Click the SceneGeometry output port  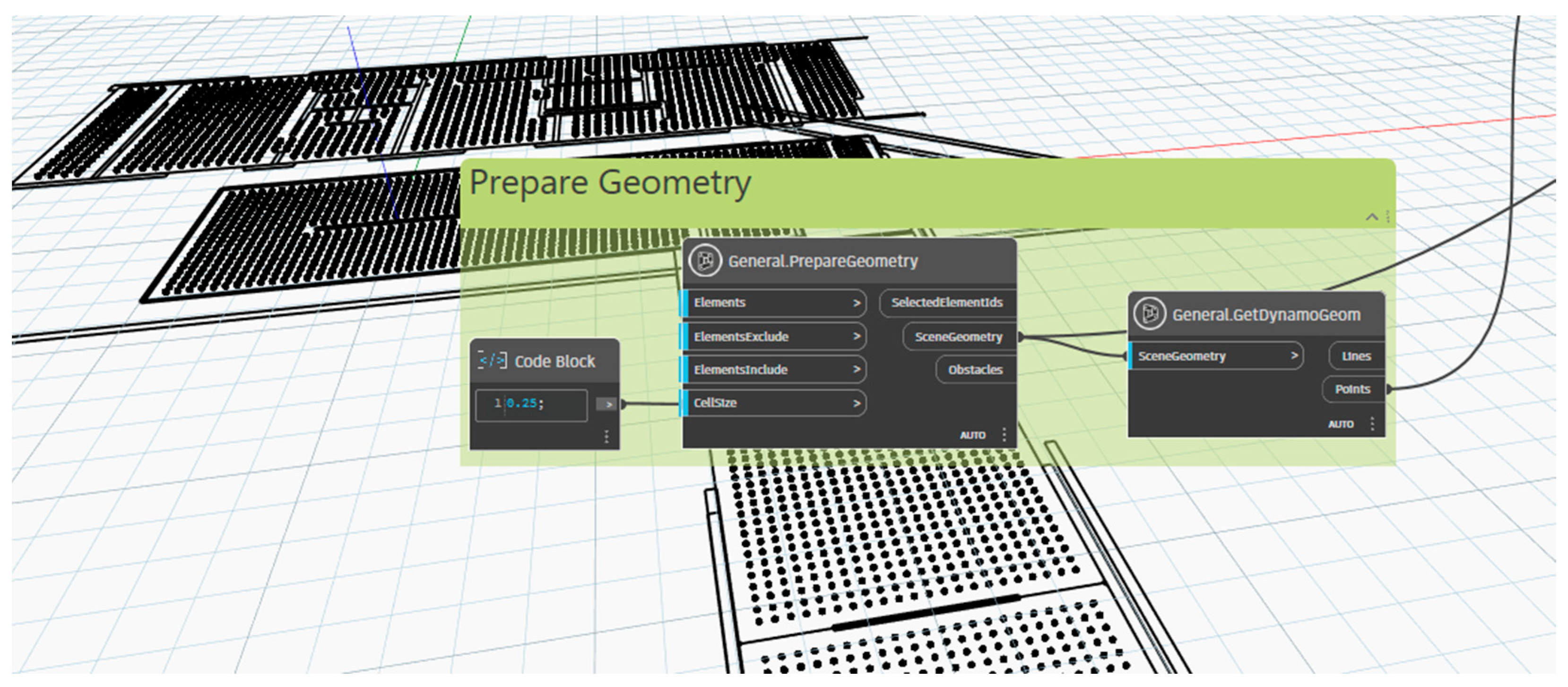pyautogui.click(x=959, y=337)
